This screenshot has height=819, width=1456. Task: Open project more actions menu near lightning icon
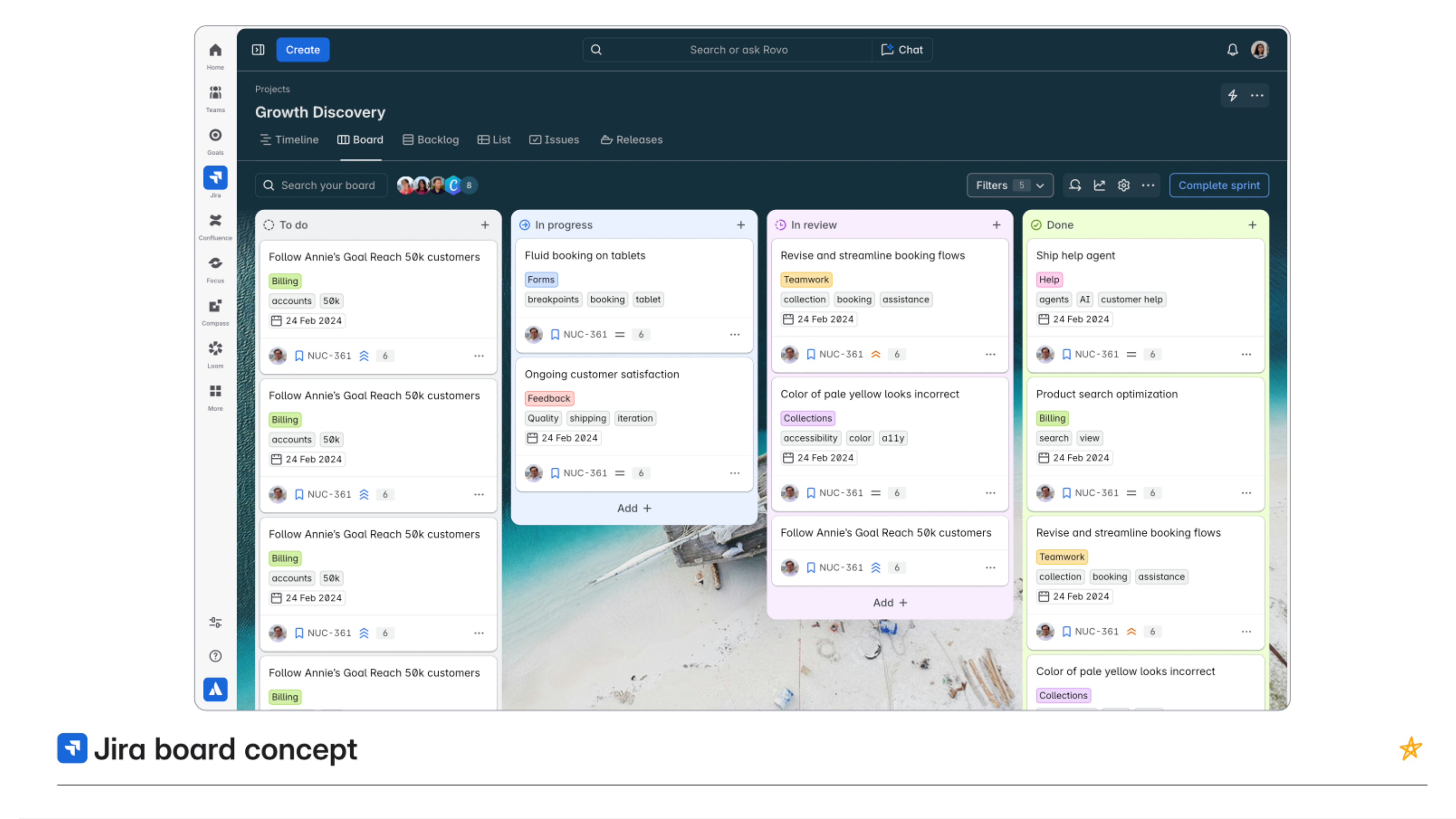point(1257,96)
